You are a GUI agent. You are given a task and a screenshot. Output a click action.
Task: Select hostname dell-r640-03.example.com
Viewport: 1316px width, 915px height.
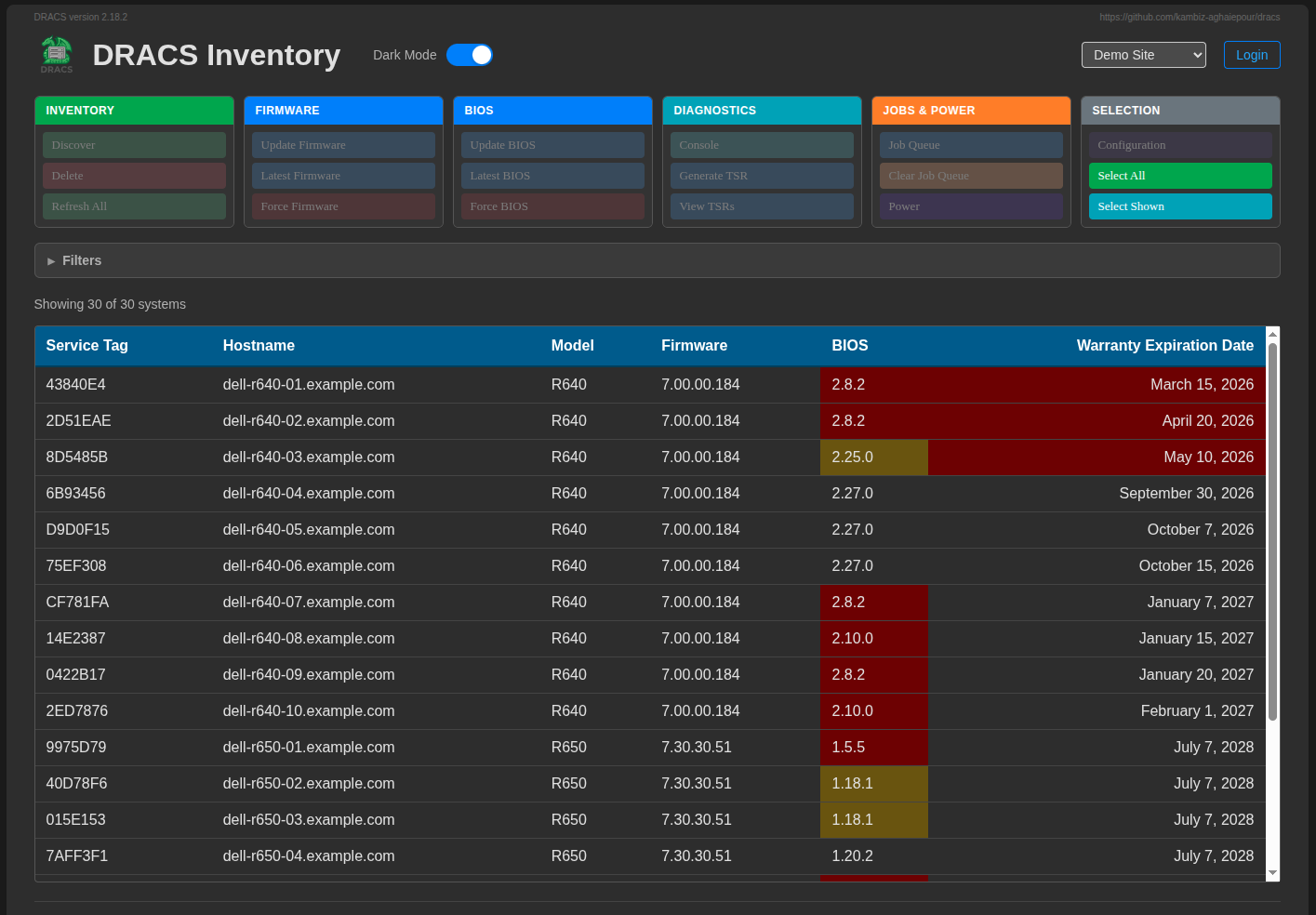309,457
